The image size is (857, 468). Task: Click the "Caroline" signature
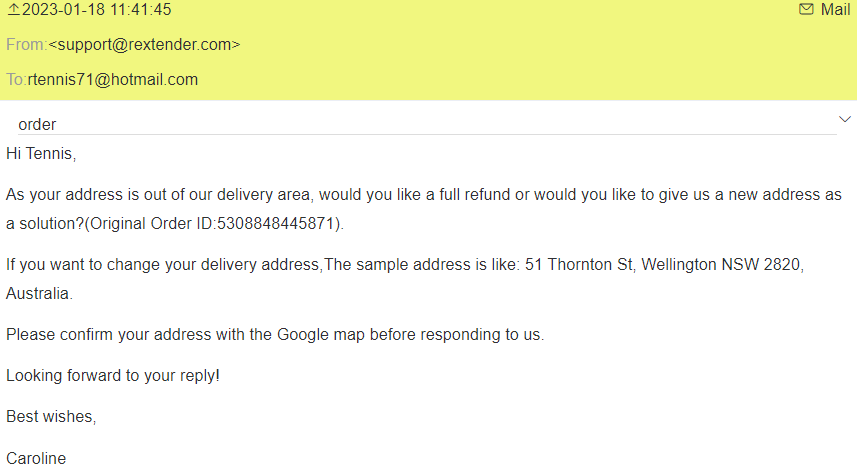[x=36, y=458]
